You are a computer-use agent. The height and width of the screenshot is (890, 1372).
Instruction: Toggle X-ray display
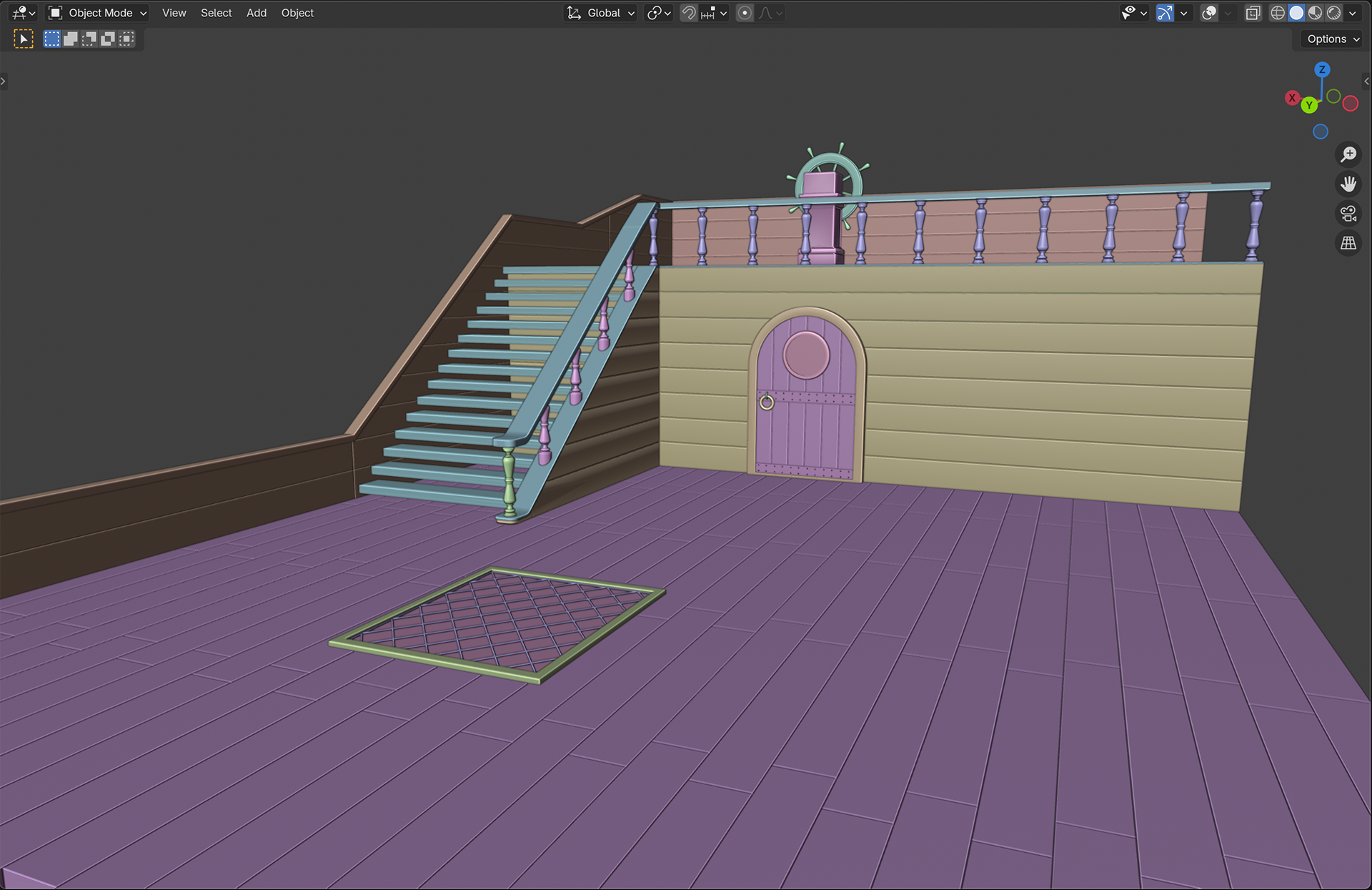click(1253, 13)
